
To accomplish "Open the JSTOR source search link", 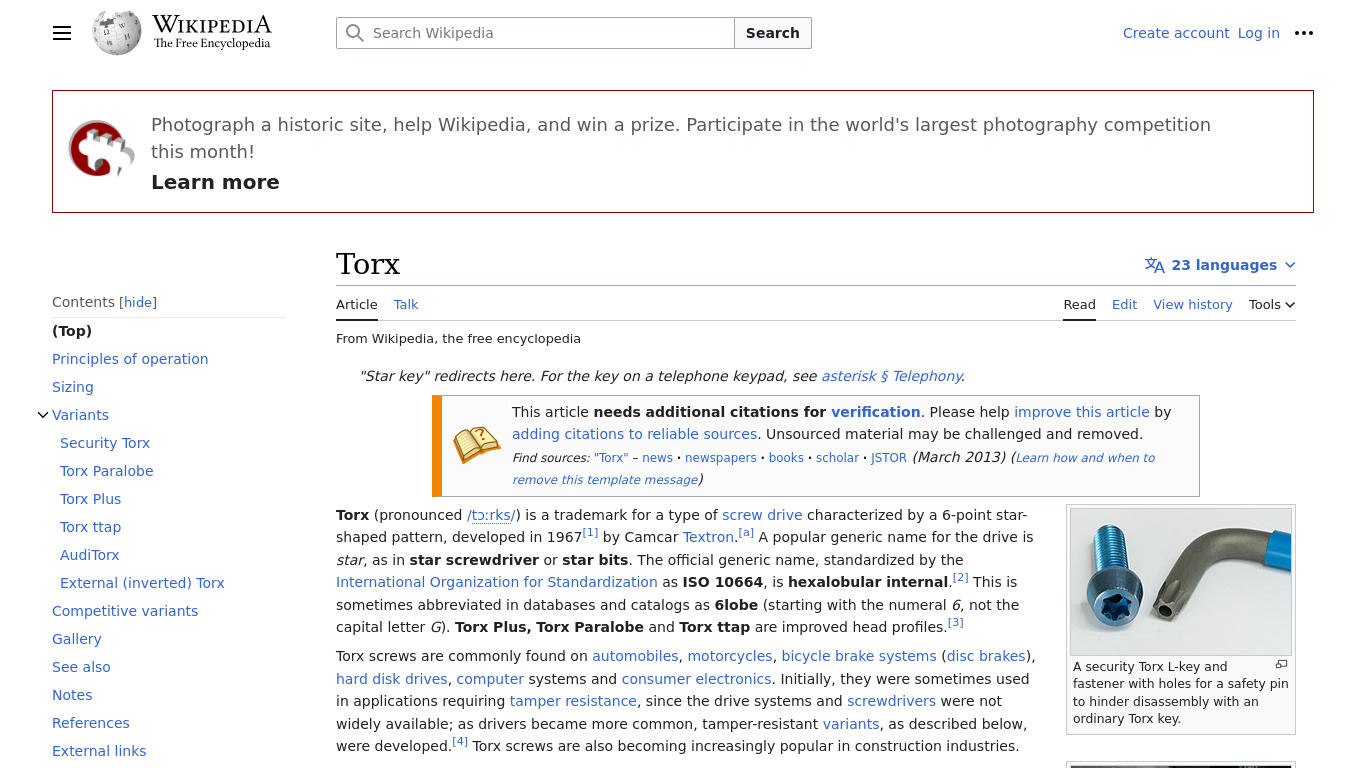I will tap(889, 458).
